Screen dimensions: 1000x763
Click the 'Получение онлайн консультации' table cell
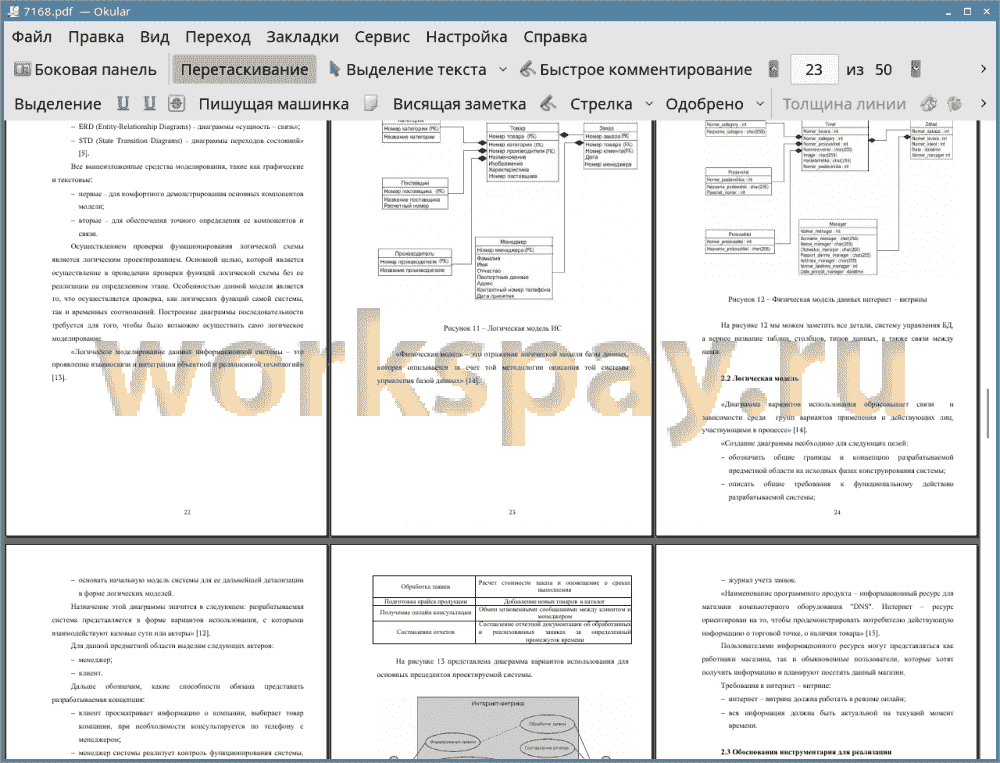tap(425, 612)
